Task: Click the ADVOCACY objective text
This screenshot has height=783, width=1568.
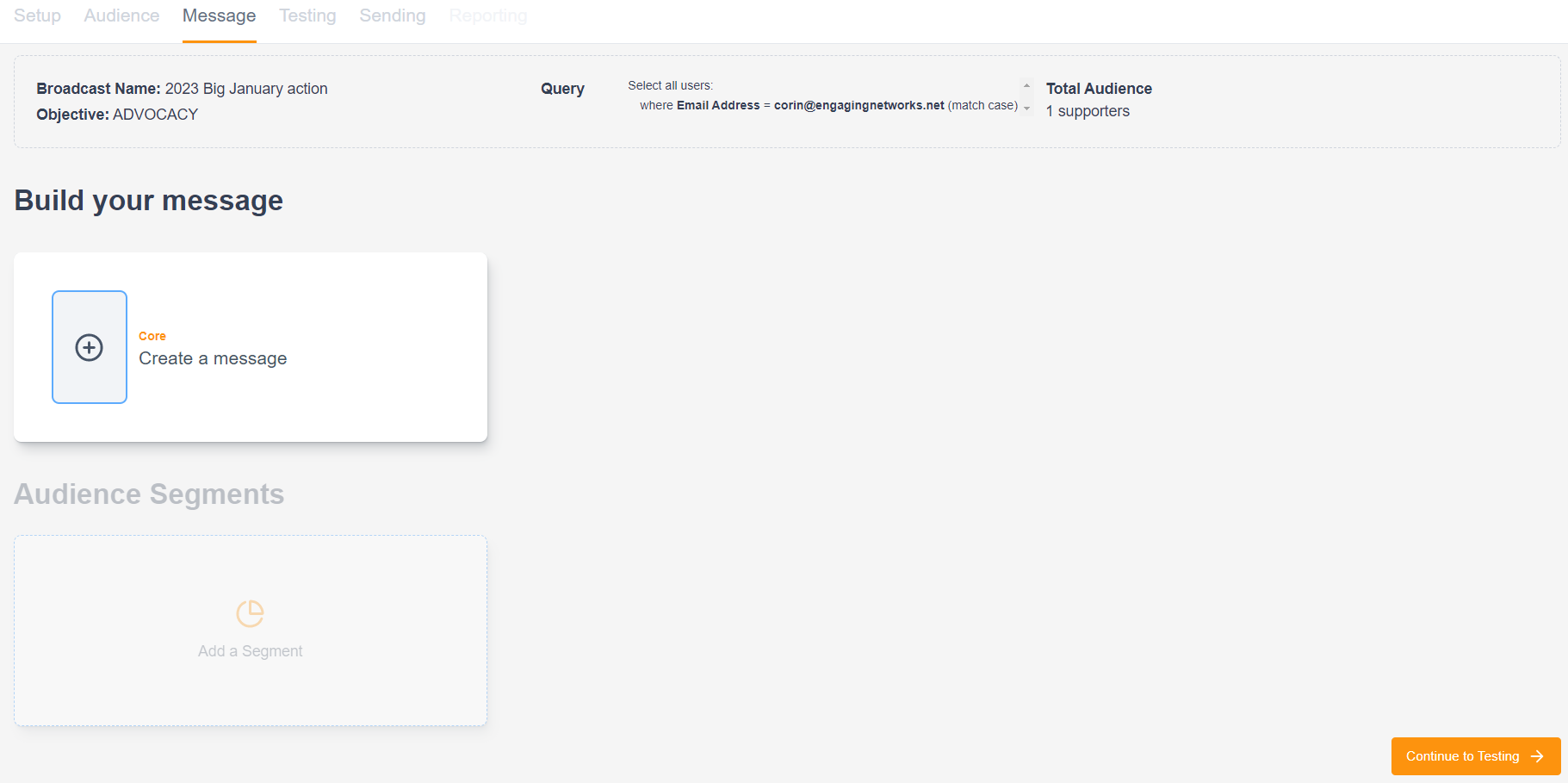Action: coord(156,115)
